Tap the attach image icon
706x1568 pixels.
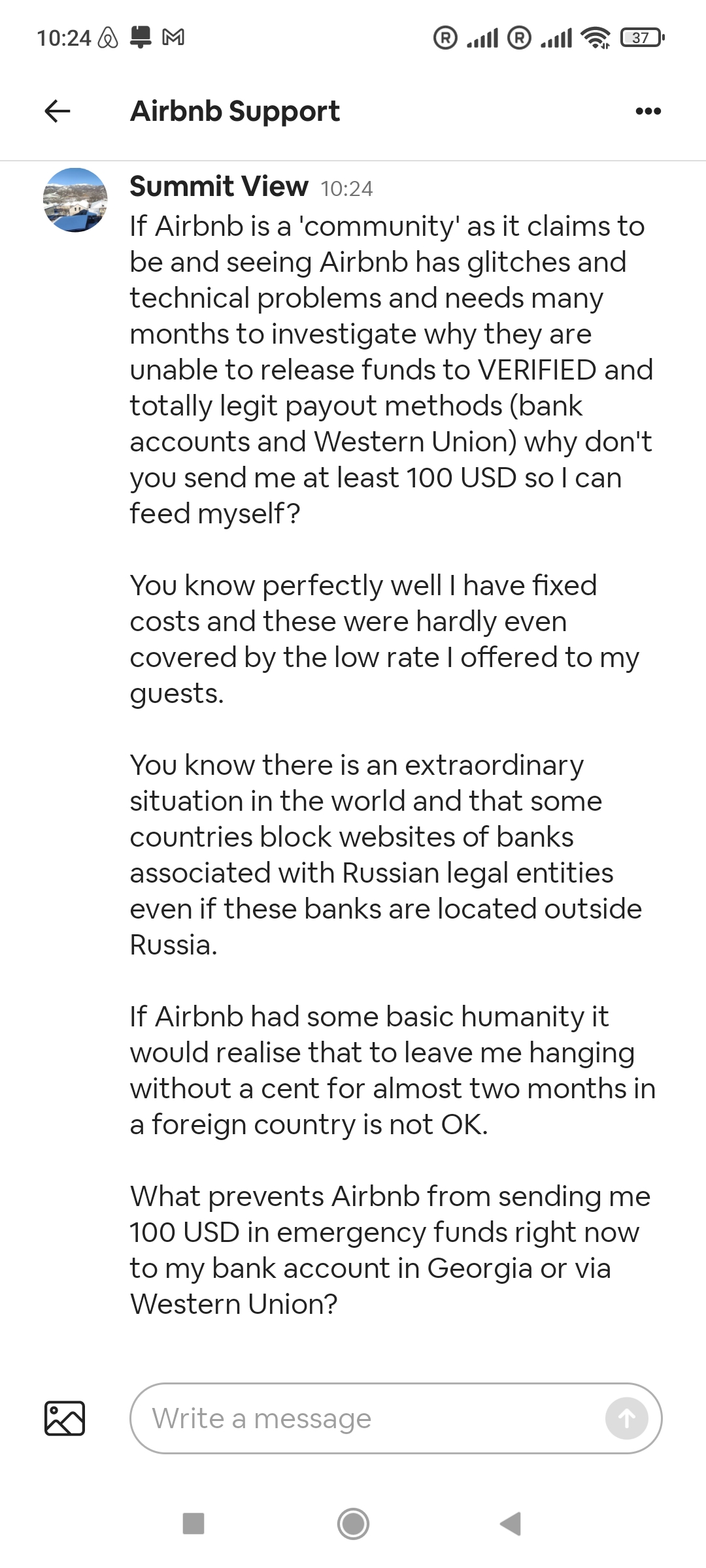64,1418
